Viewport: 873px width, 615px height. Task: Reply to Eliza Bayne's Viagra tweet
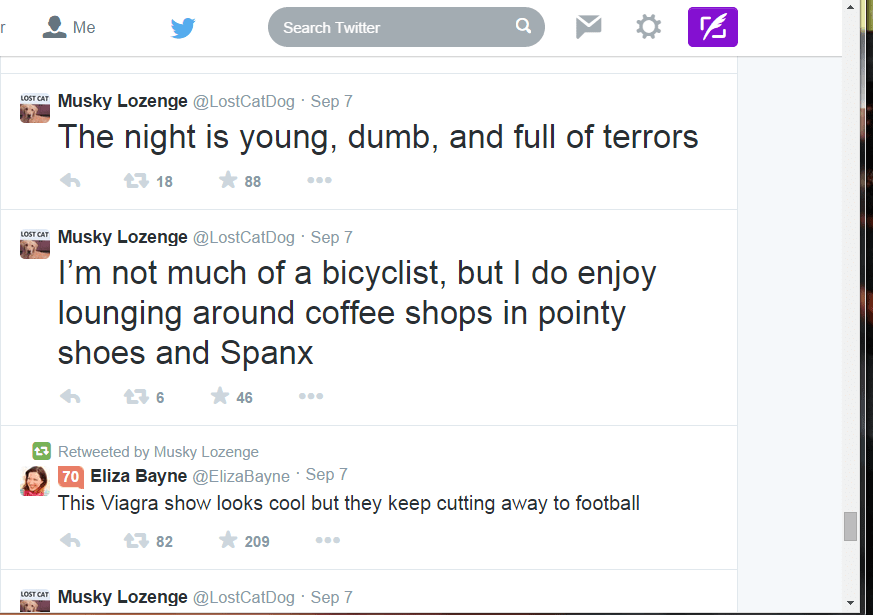(70, 541)
